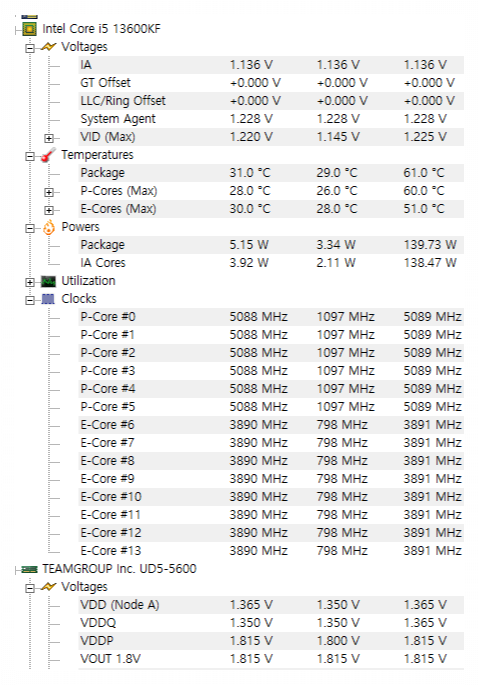Select the P-Core #1 clock row
This screenshot has width=479, height=685.
click(x=271, y=335)
